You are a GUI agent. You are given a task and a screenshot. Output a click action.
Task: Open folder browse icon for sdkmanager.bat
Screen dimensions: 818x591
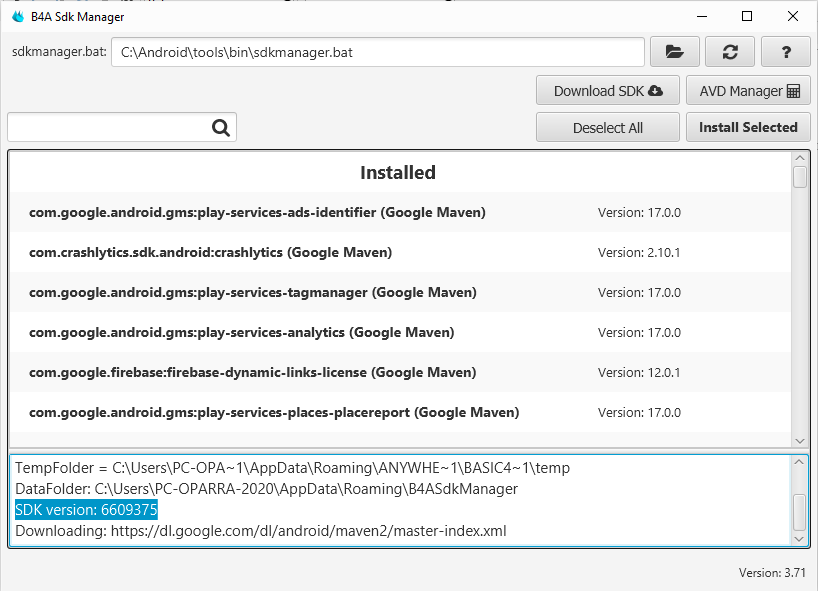(675, 52)
